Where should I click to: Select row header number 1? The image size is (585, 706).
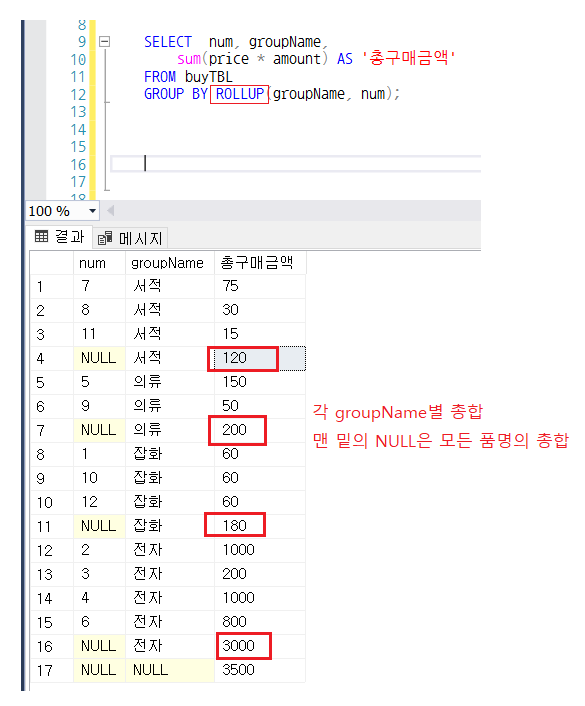(x=52, y=286)
